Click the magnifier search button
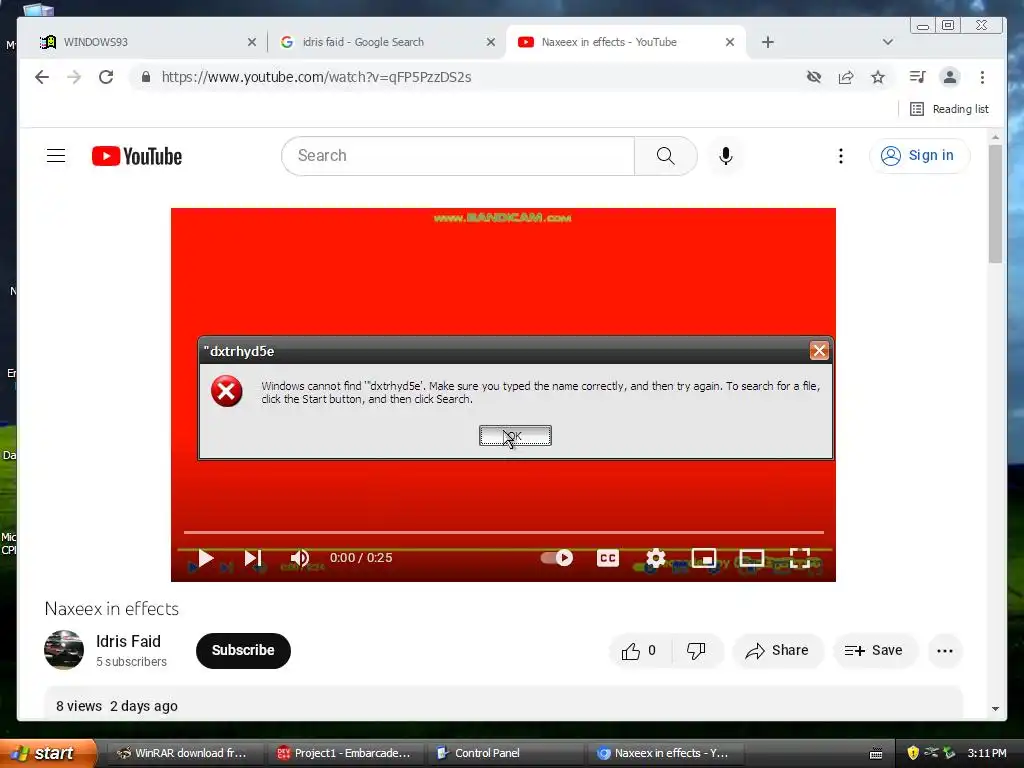This screenshot has width=1024, height=768. click(x=665, y=155)
